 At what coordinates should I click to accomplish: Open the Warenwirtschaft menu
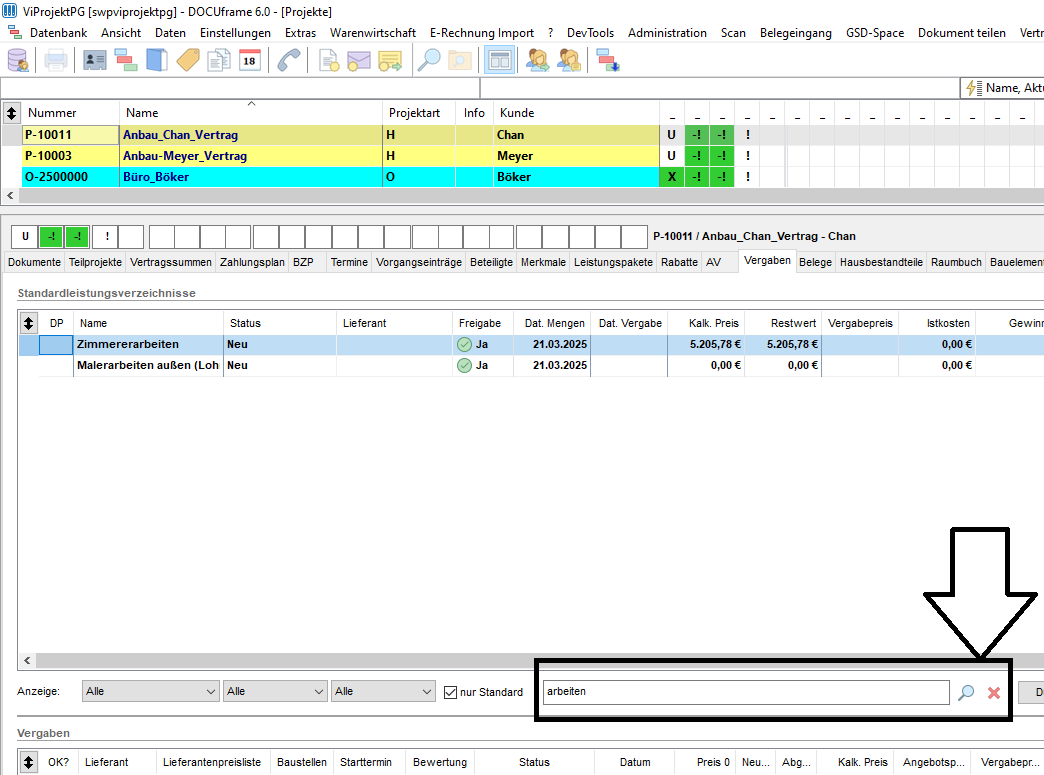pyautogui.click(x=373, y=33)
